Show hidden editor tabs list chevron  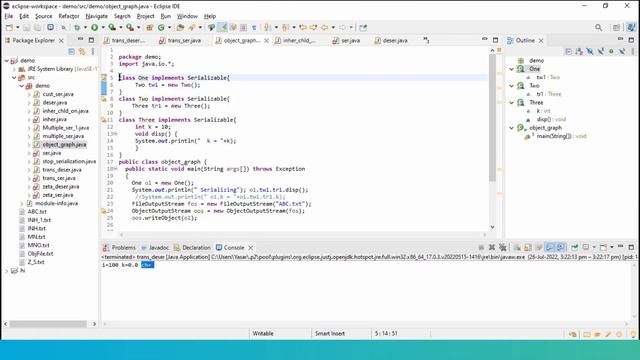pos(426,40)
